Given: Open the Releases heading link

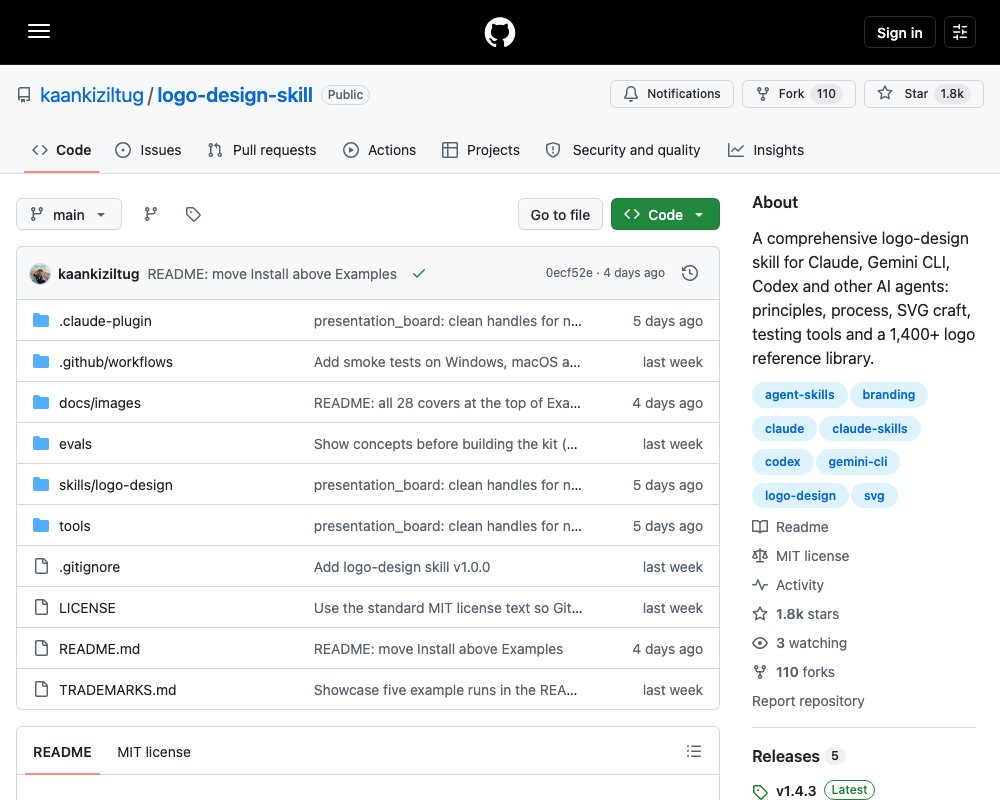Looking at the screenshot, I should pos(786,756).
